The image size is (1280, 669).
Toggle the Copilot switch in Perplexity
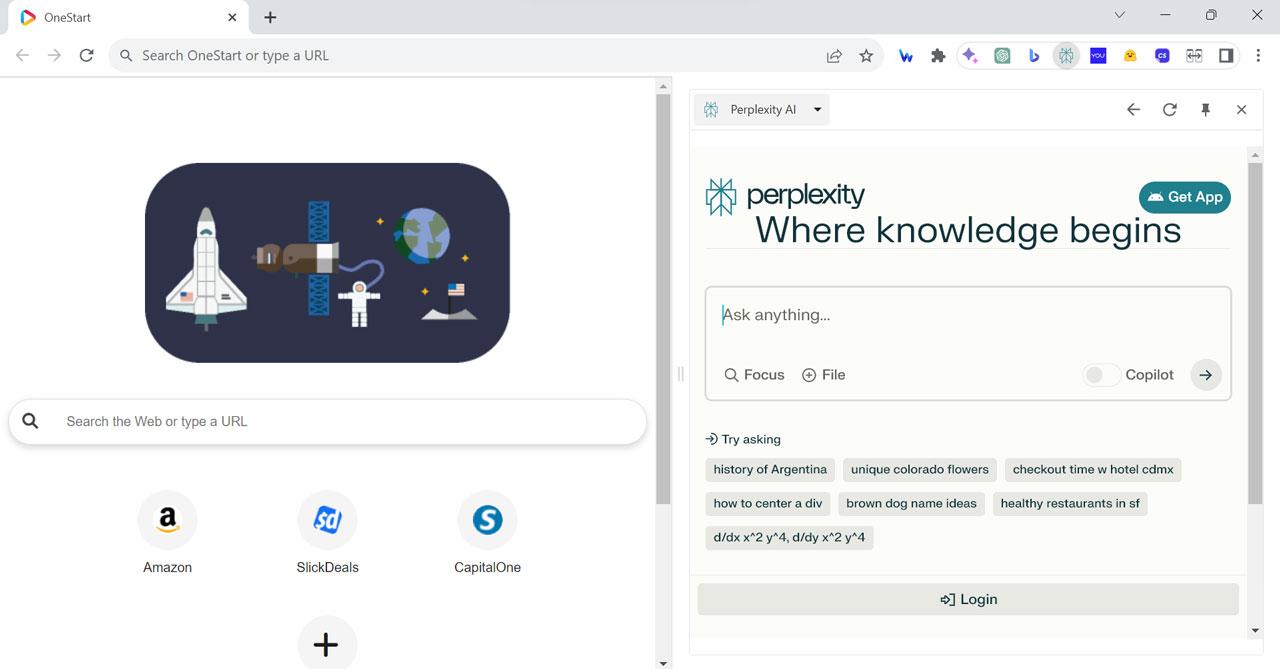pyautogui.click(x=1100, y=374)
